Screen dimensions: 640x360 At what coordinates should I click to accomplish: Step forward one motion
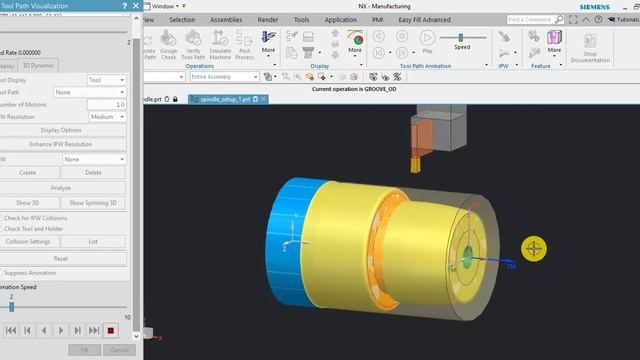pyautogui.click(x=77, y=330)
